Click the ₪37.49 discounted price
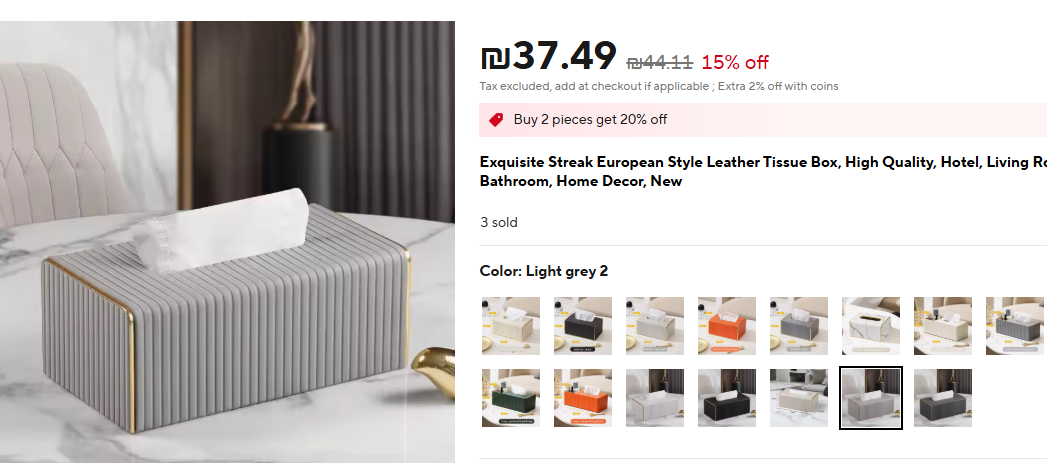The image size is (1047, 463). point(548,56)
